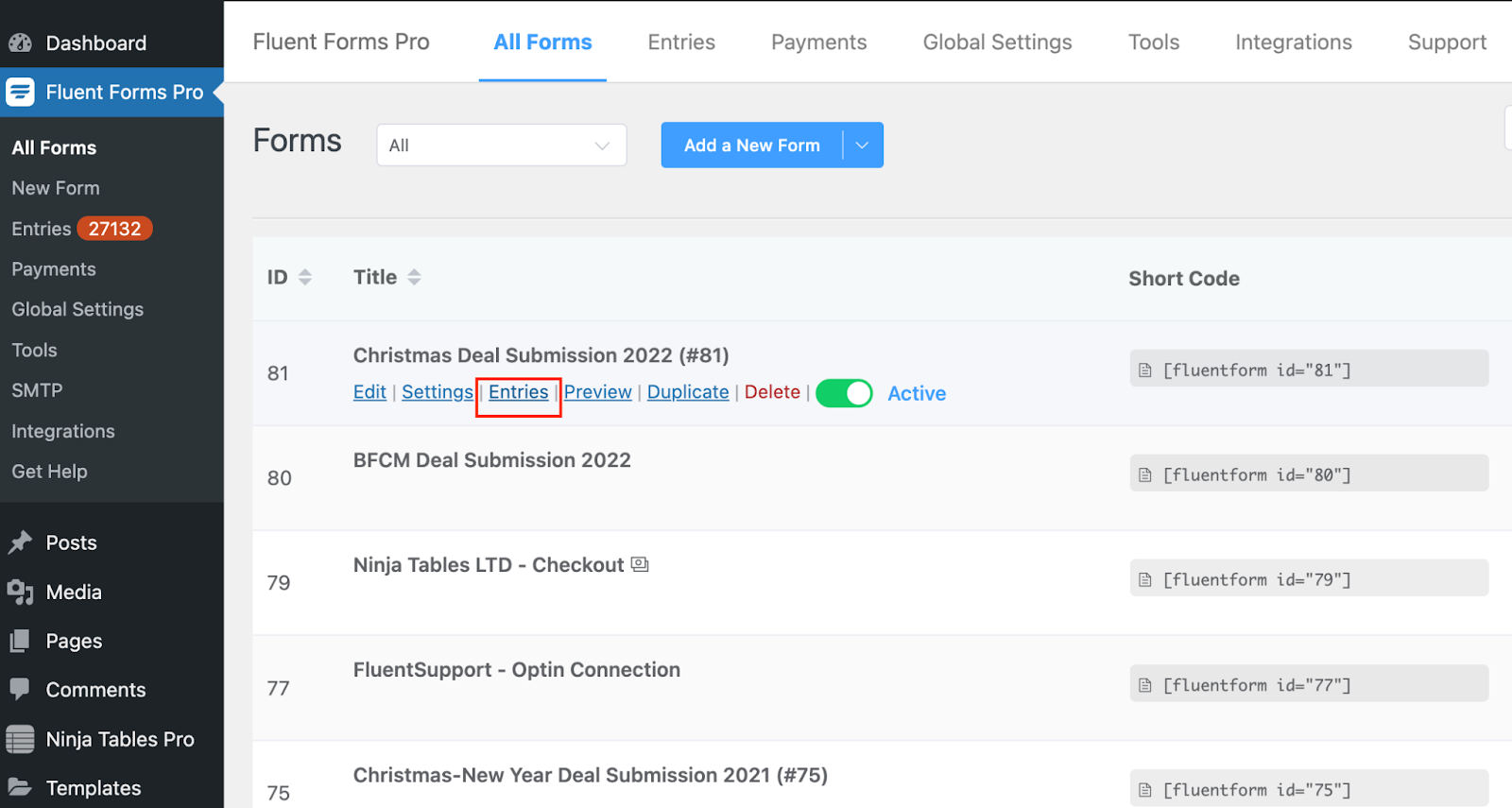Open the All forms filter dropdown

(502, 146)
